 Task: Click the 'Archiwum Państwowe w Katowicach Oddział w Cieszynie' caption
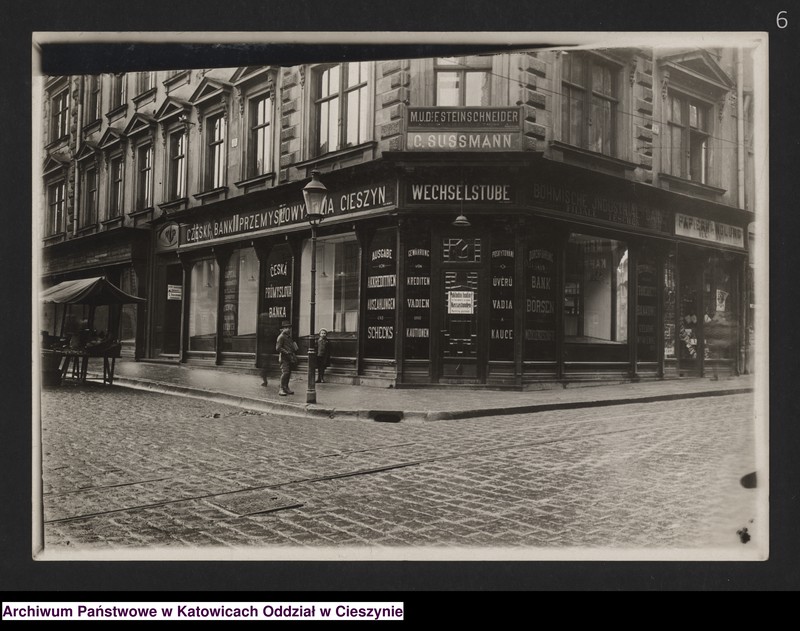(x=203, y=611)
